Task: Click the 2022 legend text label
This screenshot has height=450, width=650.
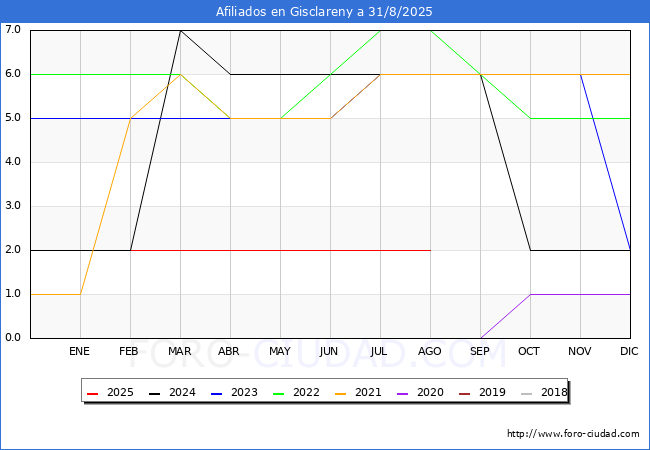Action: [306, 392]
